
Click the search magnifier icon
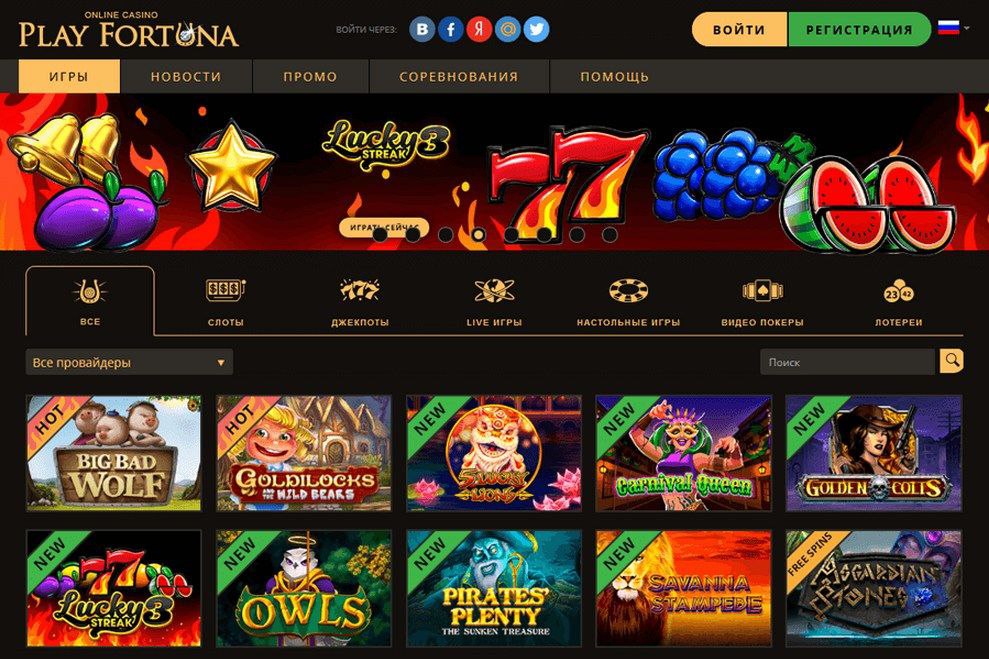[951, 361]
